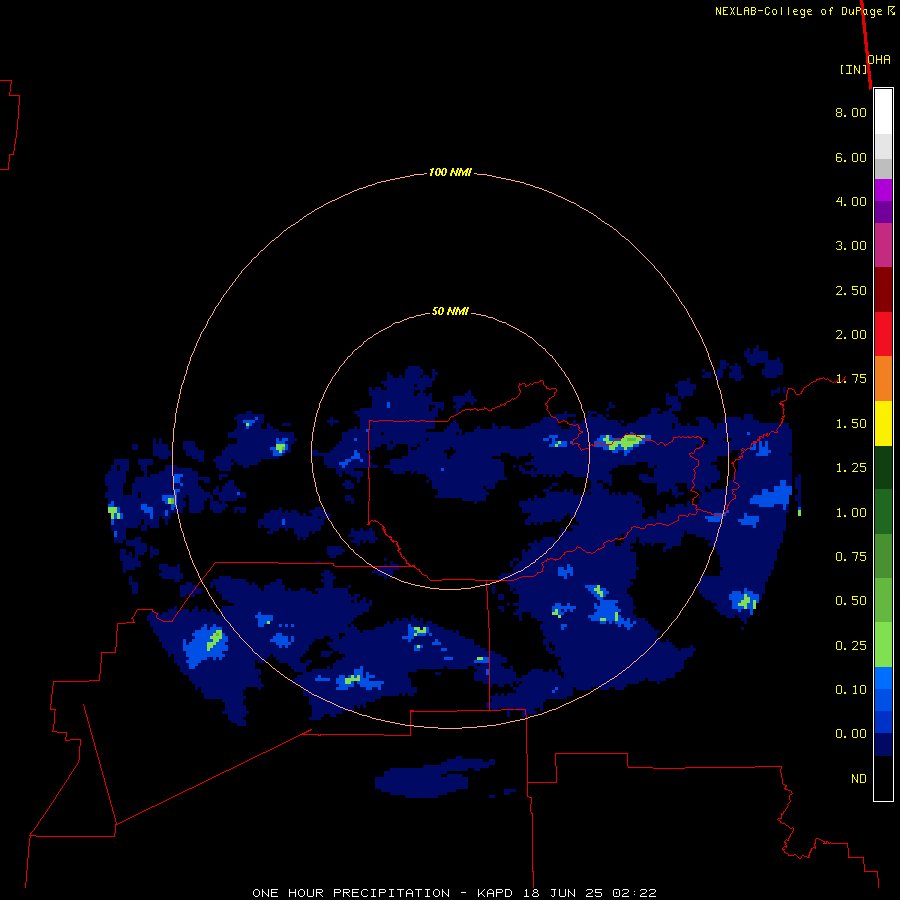Pick the bright red 2.00 legend swatch
The width and height of the screenshot is (900, 900).
coord(883,334)
